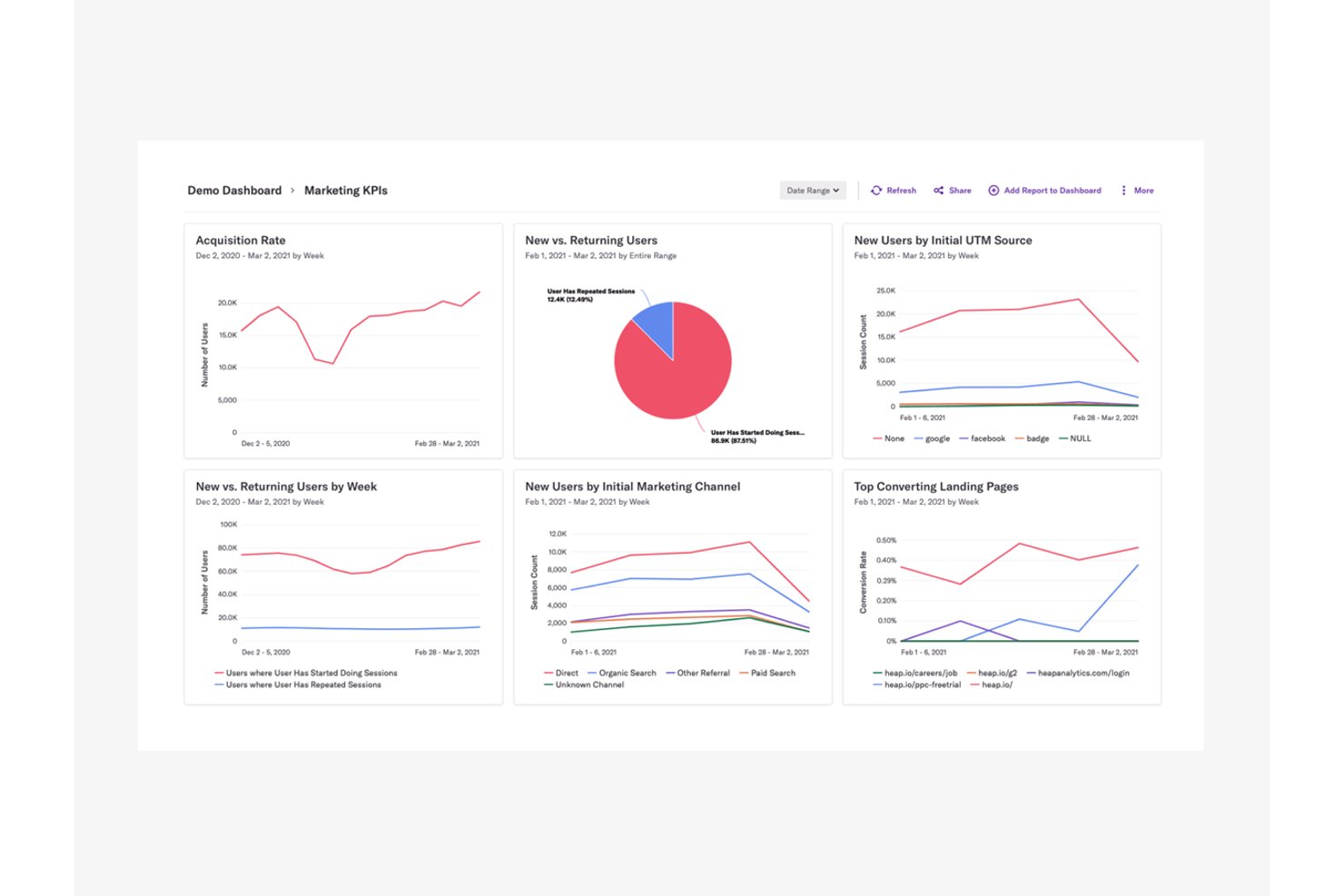Toggle heap.io/g2 legend entry
Viewport: 1344px width, 896px height.
[992, 674]
